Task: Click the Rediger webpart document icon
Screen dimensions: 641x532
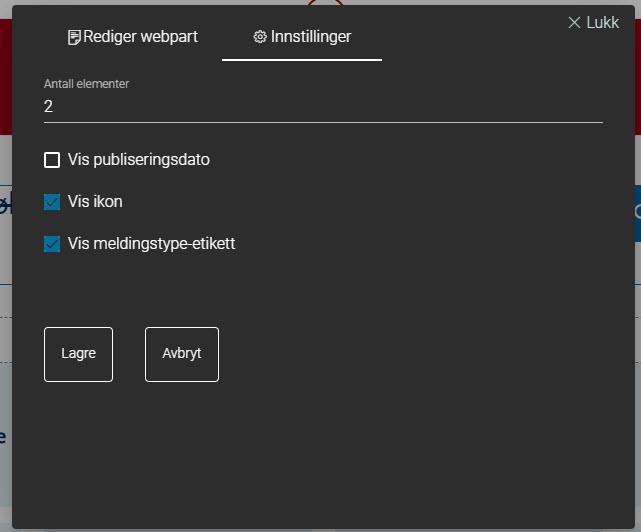Action: [x=74, y=37]
